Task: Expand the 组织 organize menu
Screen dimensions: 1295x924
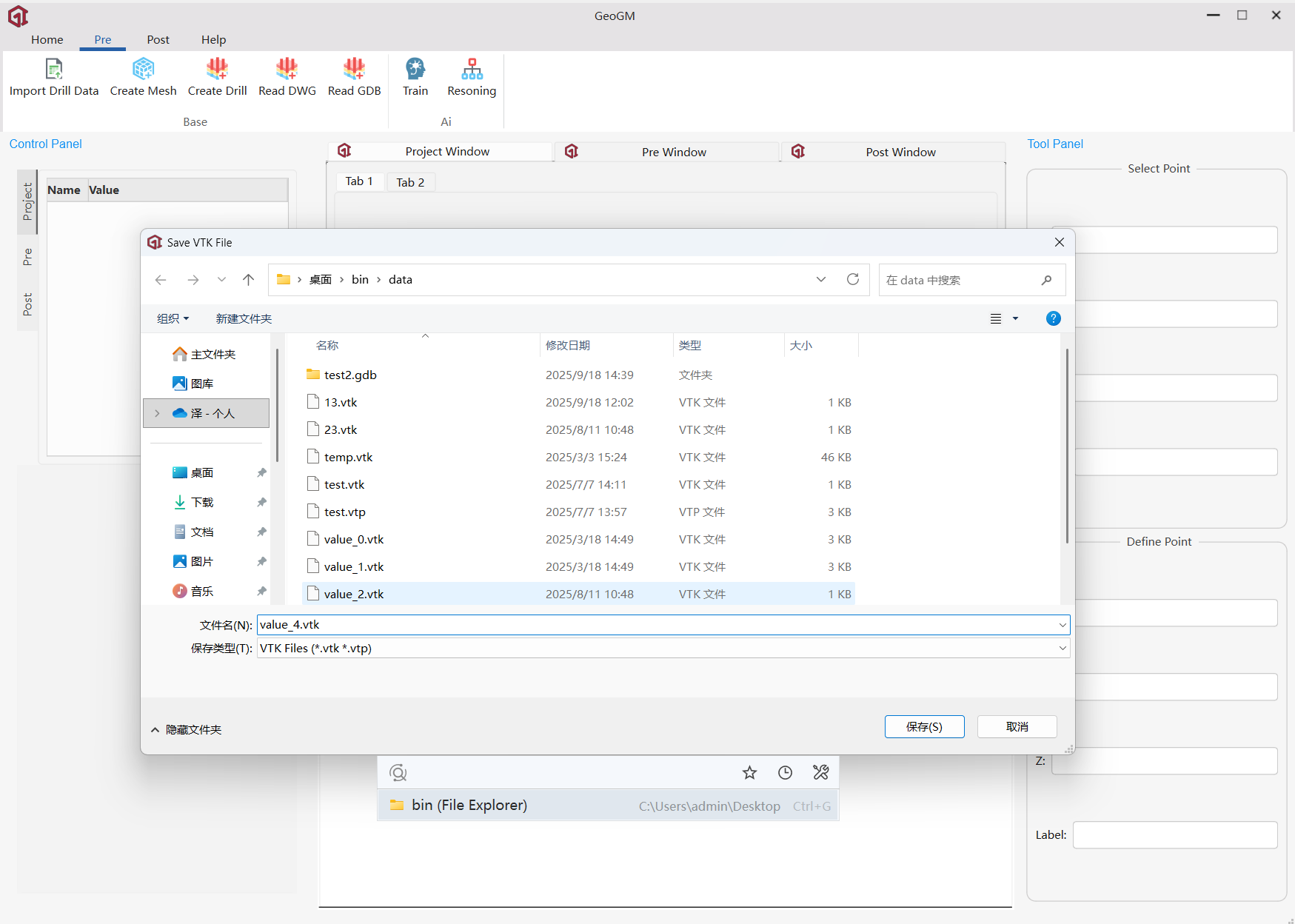Action: 173,318
